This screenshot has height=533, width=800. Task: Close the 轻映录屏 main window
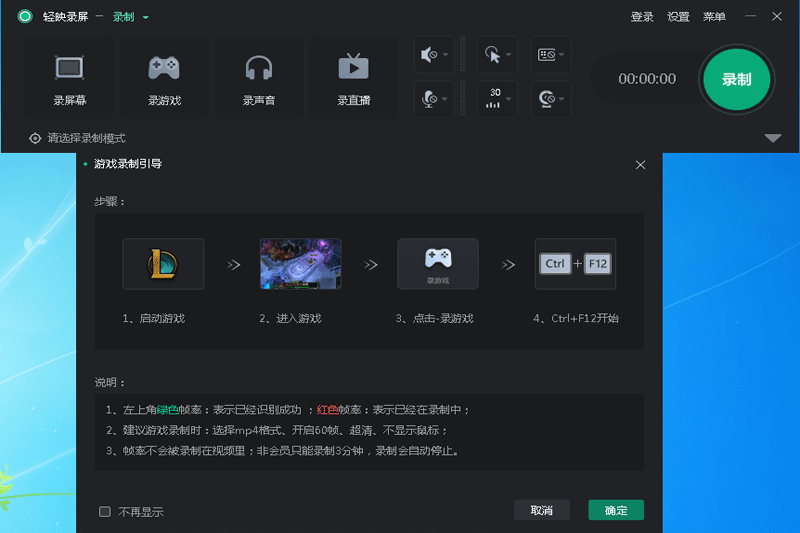777,16
